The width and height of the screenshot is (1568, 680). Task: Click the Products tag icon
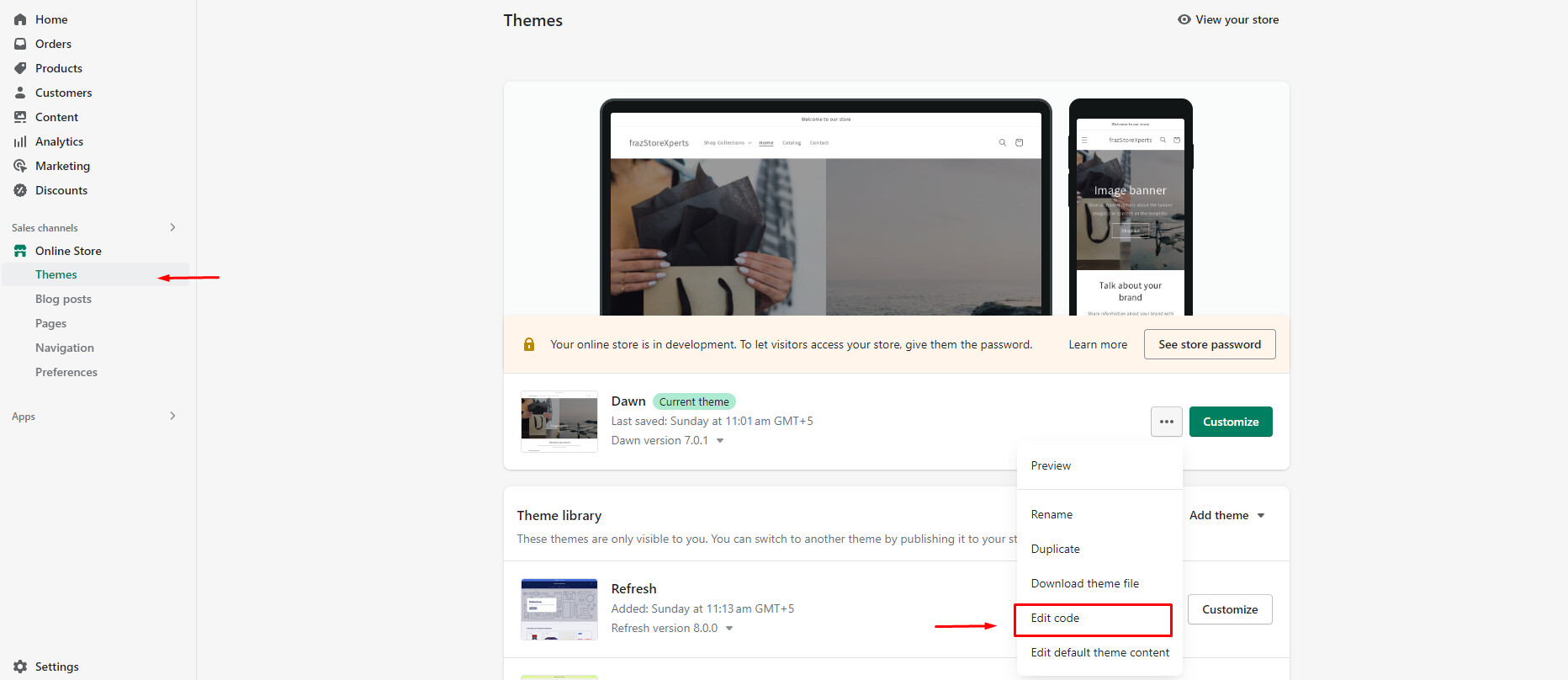[20, 68]
